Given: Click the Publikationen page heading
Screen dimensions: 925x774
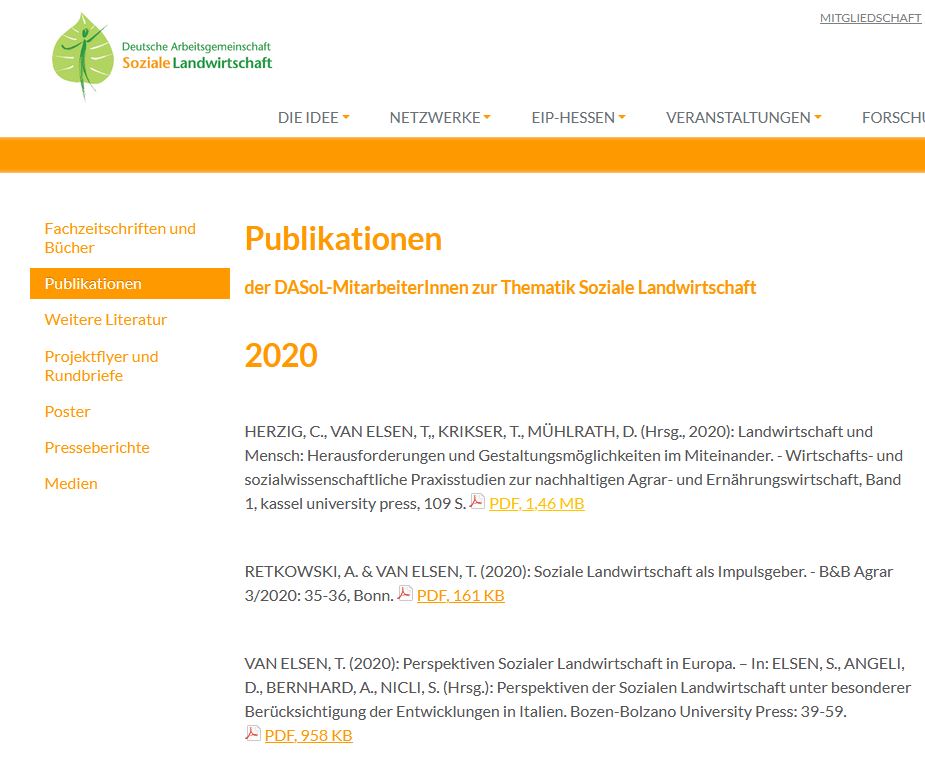Looking at the screenshot, I should [x=343, y=239].
